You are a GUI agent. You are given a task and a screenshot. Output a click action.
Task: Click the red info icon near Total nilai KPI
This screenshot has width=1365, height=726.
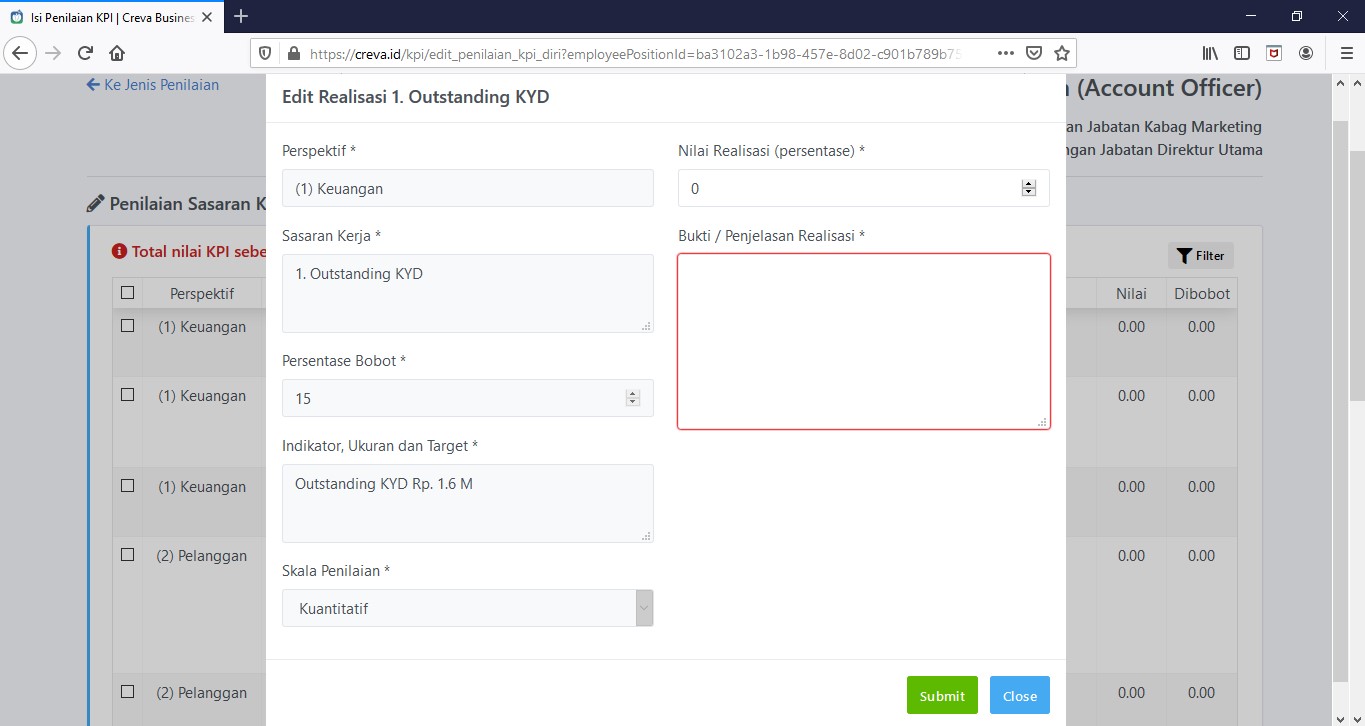click(x=119, y=252)
